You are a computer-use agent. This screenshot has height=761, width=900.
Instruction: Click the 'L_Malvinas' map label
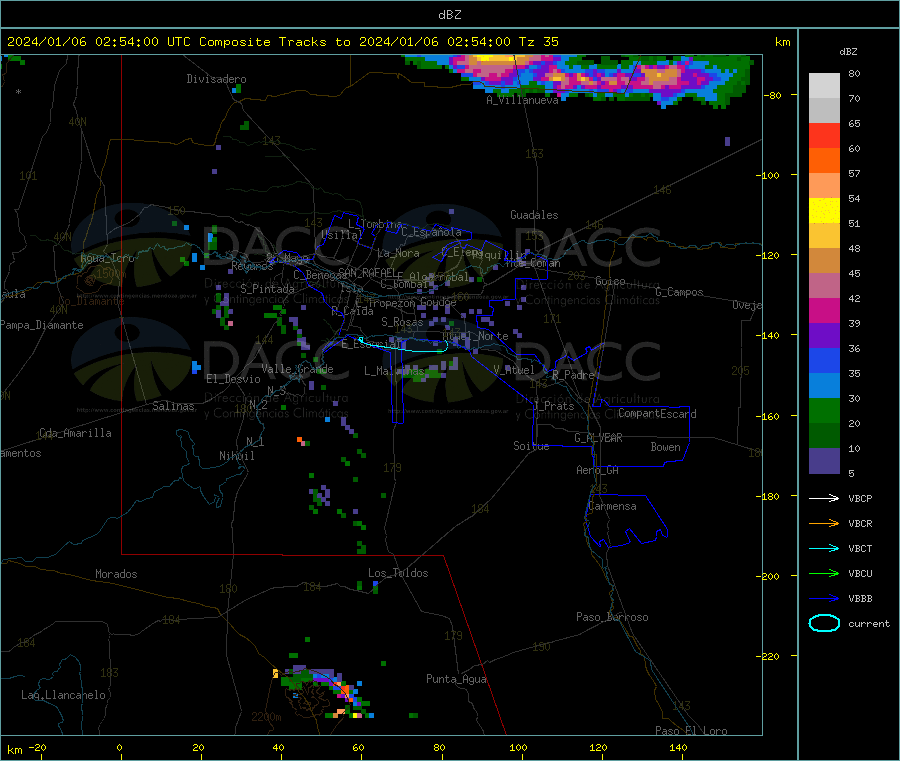click(394, 371)
